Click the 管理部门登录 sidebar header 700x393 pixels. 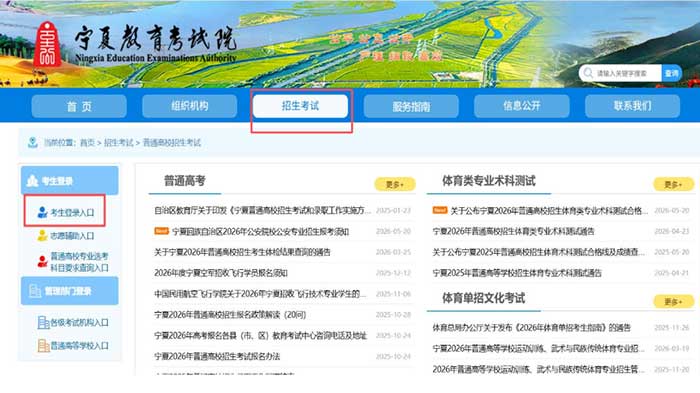coord(70,291)
